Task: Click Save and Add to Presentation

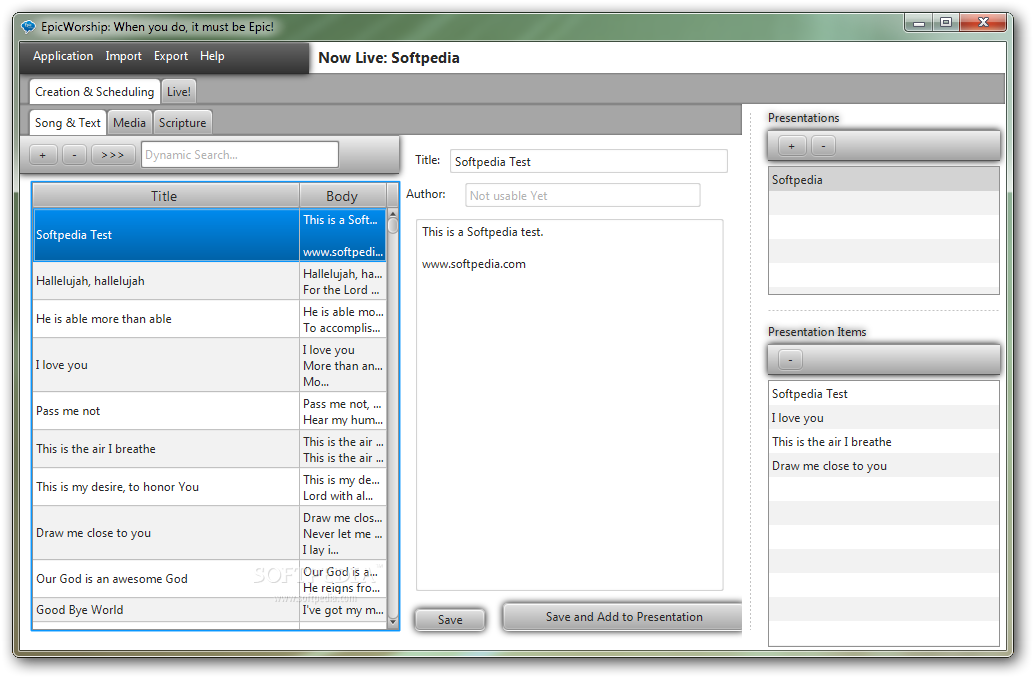Action: point(624,617)
